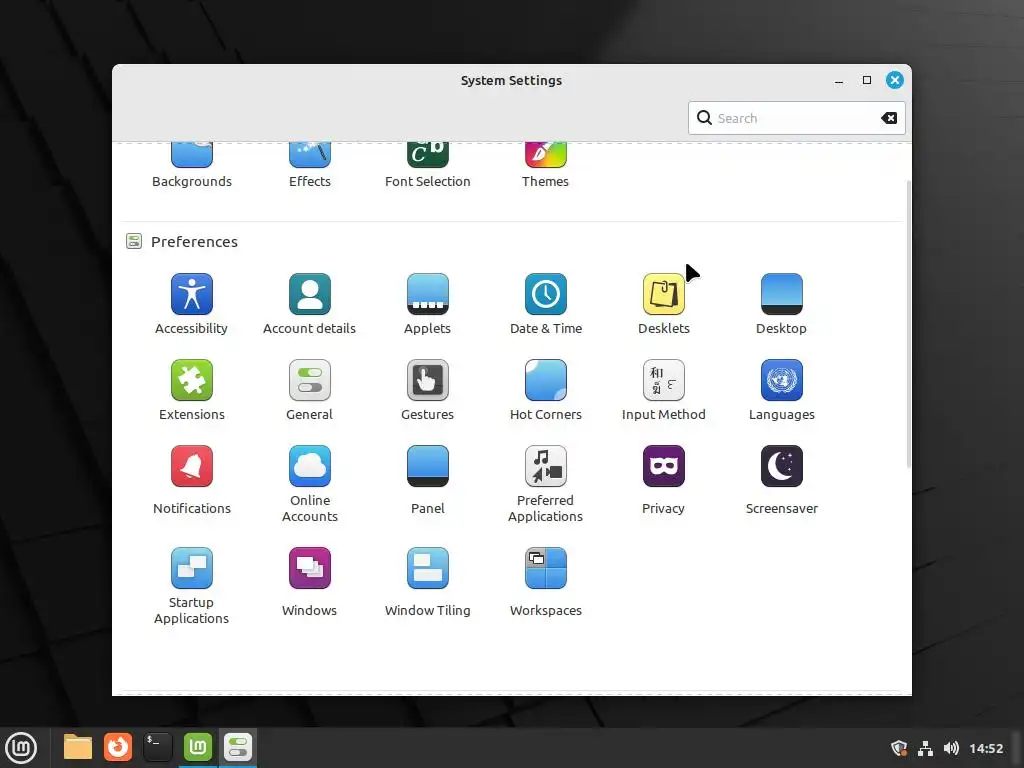
Task: Clear the search field with backspace icon
Action: [x=889, y=118]
